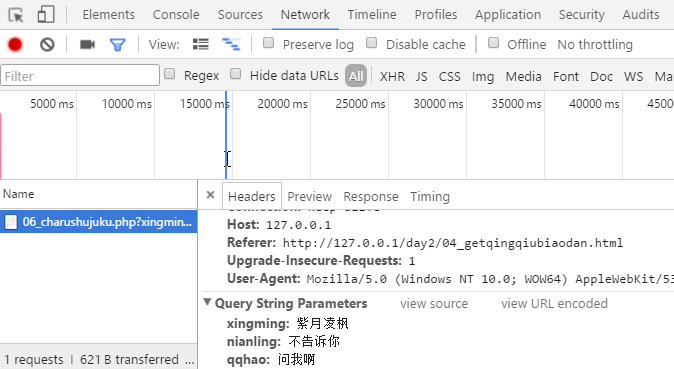Tick the Offline checkbox
The image size is (674, 369).
click(493, 43)
